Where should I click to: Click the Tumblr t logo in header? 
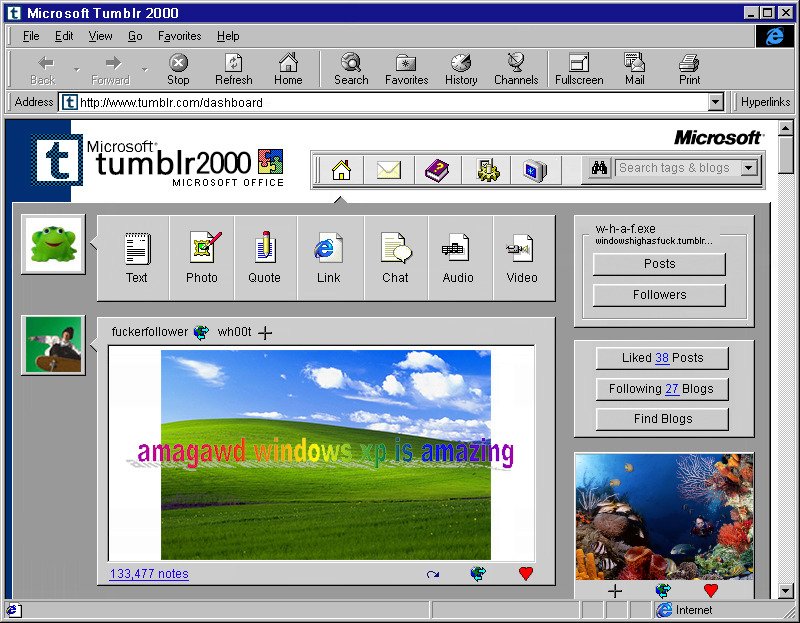[57, 160]
